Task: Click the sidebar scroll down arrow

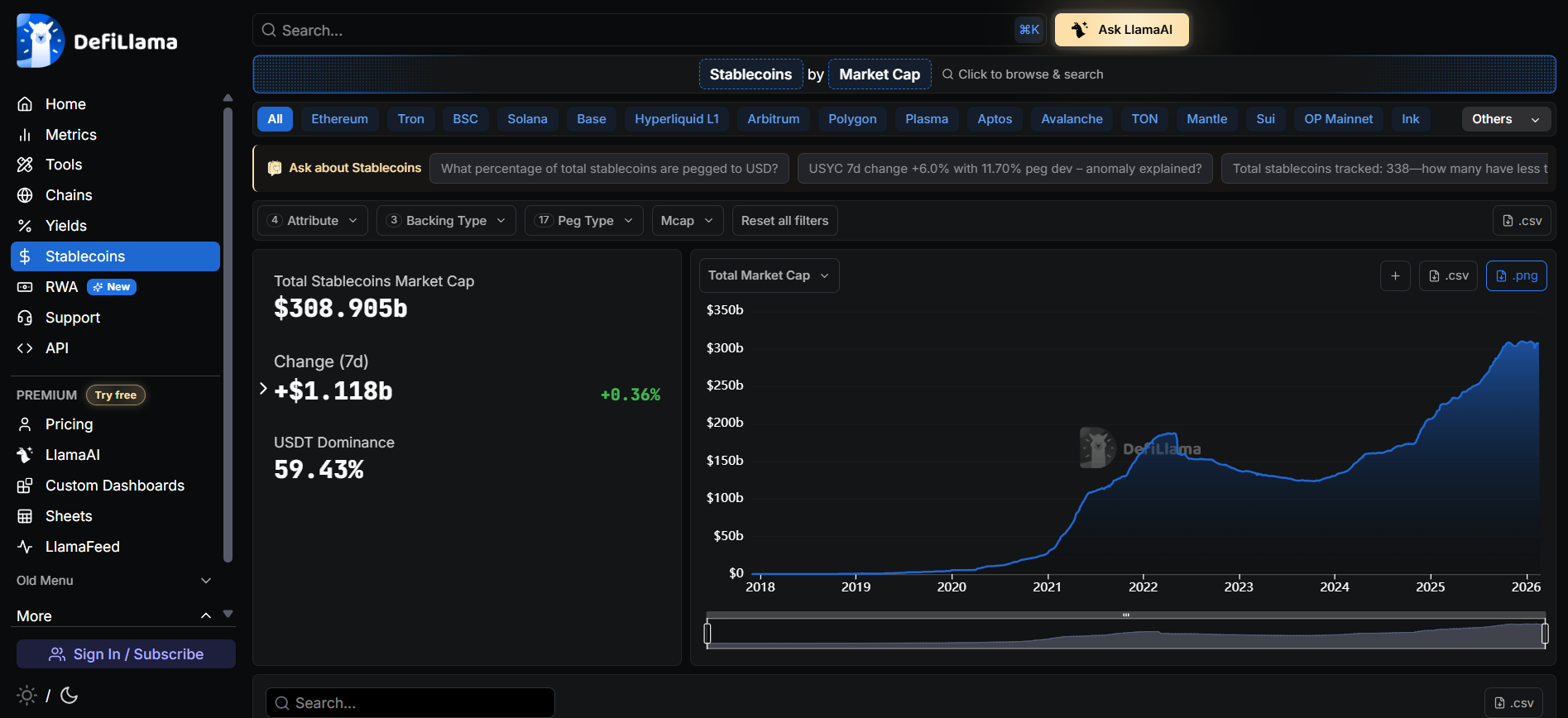Action: [x=228, y=614]
